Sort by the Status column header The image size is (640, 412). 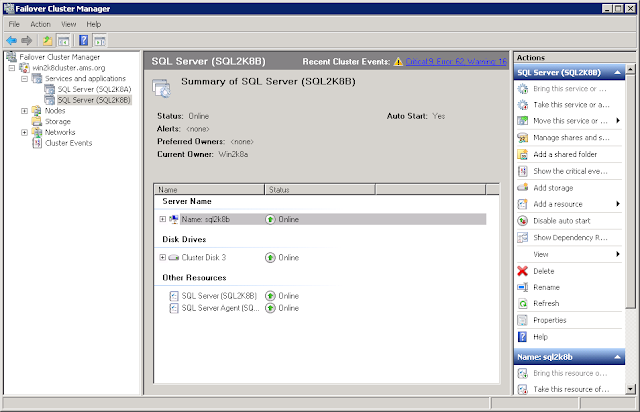pos(320,189)
